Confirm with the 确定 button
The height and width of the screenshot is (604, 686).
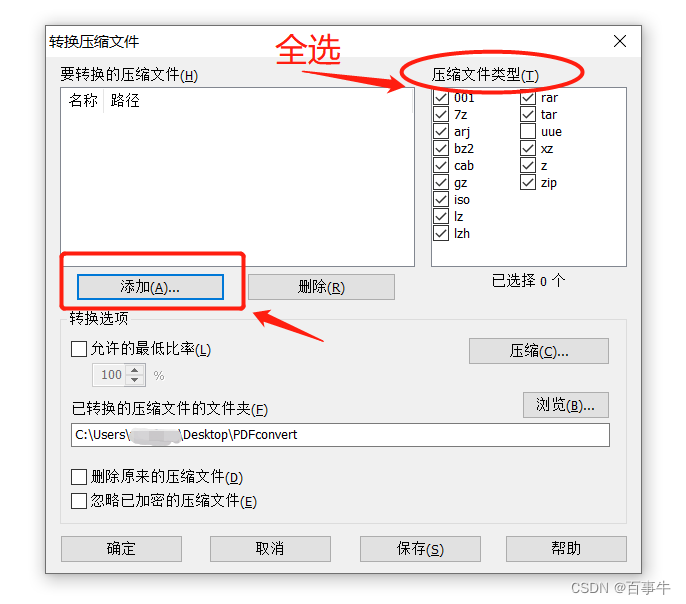[121, 548]
